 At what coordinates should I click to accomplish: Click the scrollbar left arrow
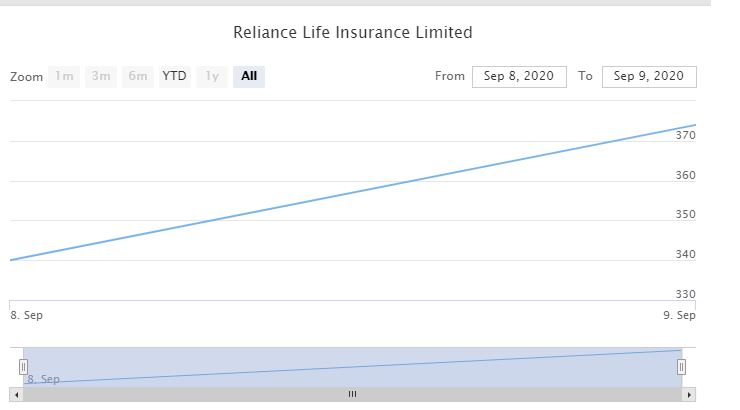17,394
